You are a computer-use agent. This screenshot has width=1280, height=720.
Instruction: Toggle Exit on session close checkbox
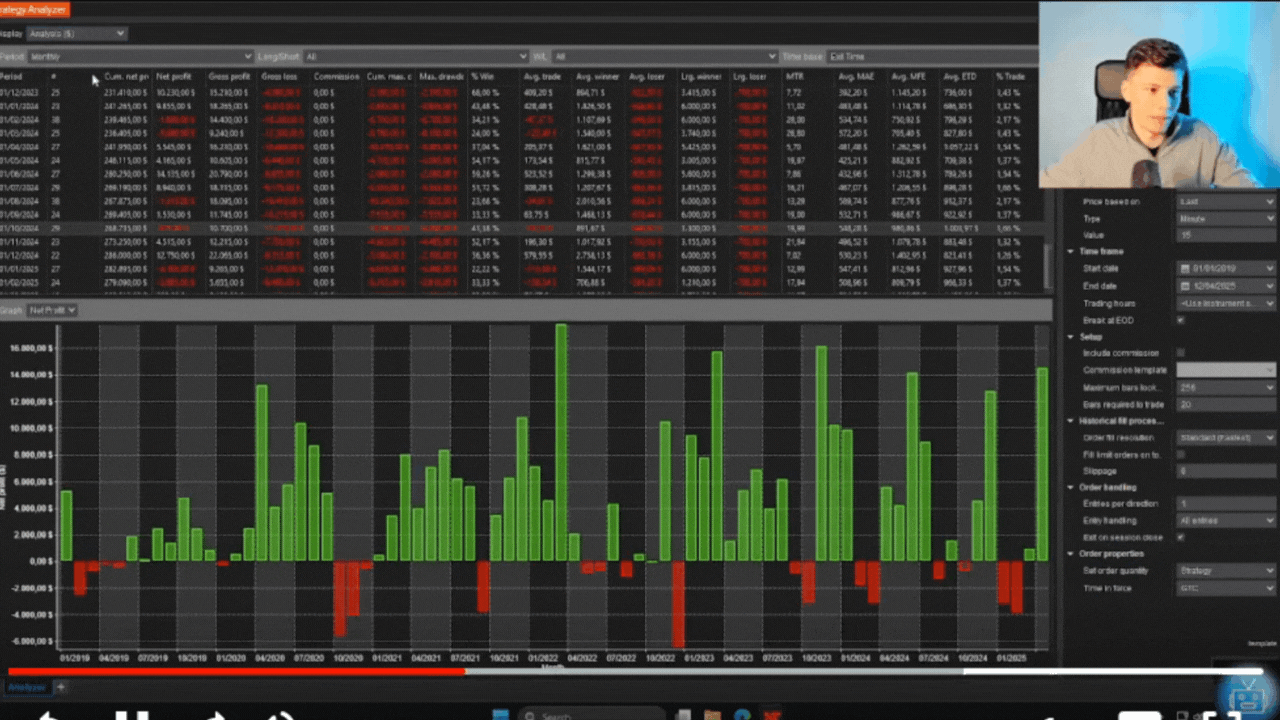(1181, 537)
